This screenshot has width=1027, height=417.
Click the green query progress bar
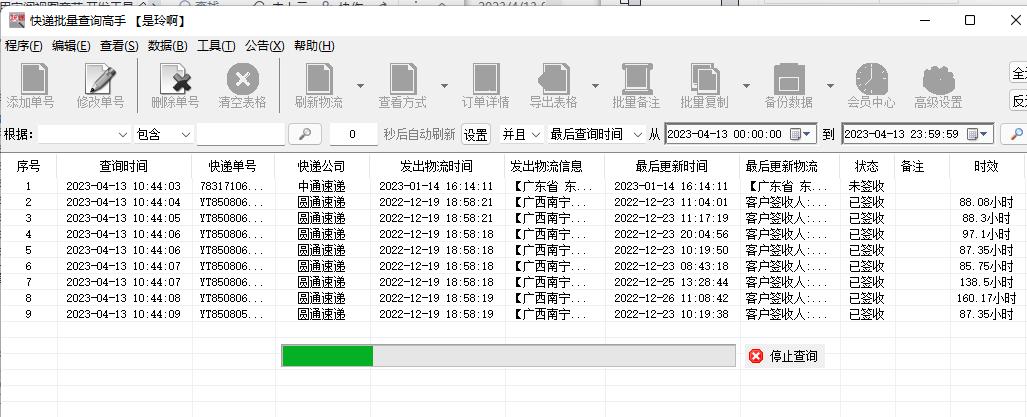pyautogui.click(x=508, y=355)
